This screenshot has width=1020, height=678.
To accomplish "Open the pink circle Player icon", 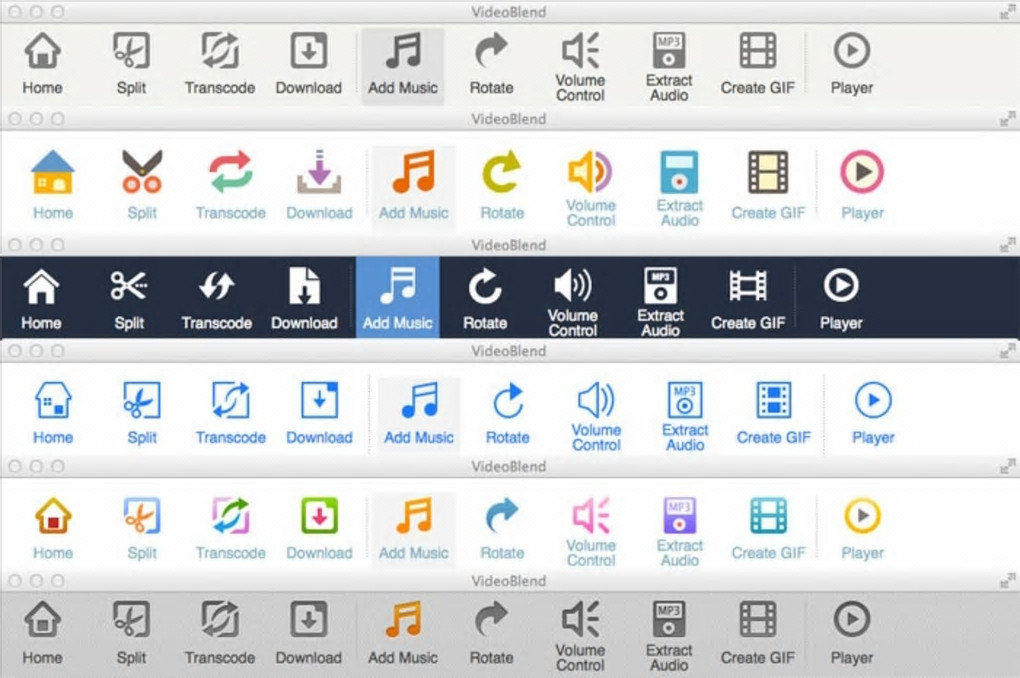I will (862, 172).
